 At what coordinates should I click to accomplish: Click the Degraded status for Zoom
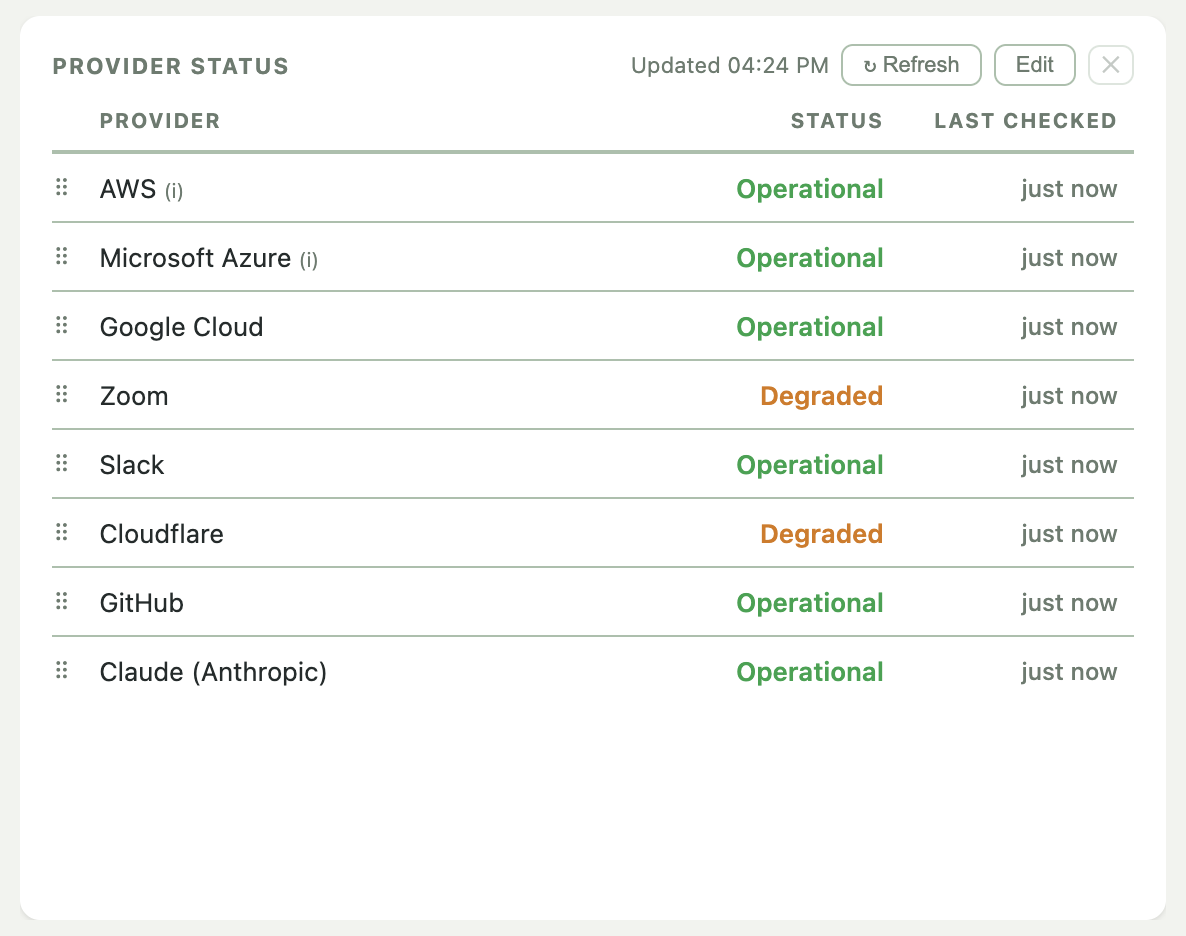point(821,396)
